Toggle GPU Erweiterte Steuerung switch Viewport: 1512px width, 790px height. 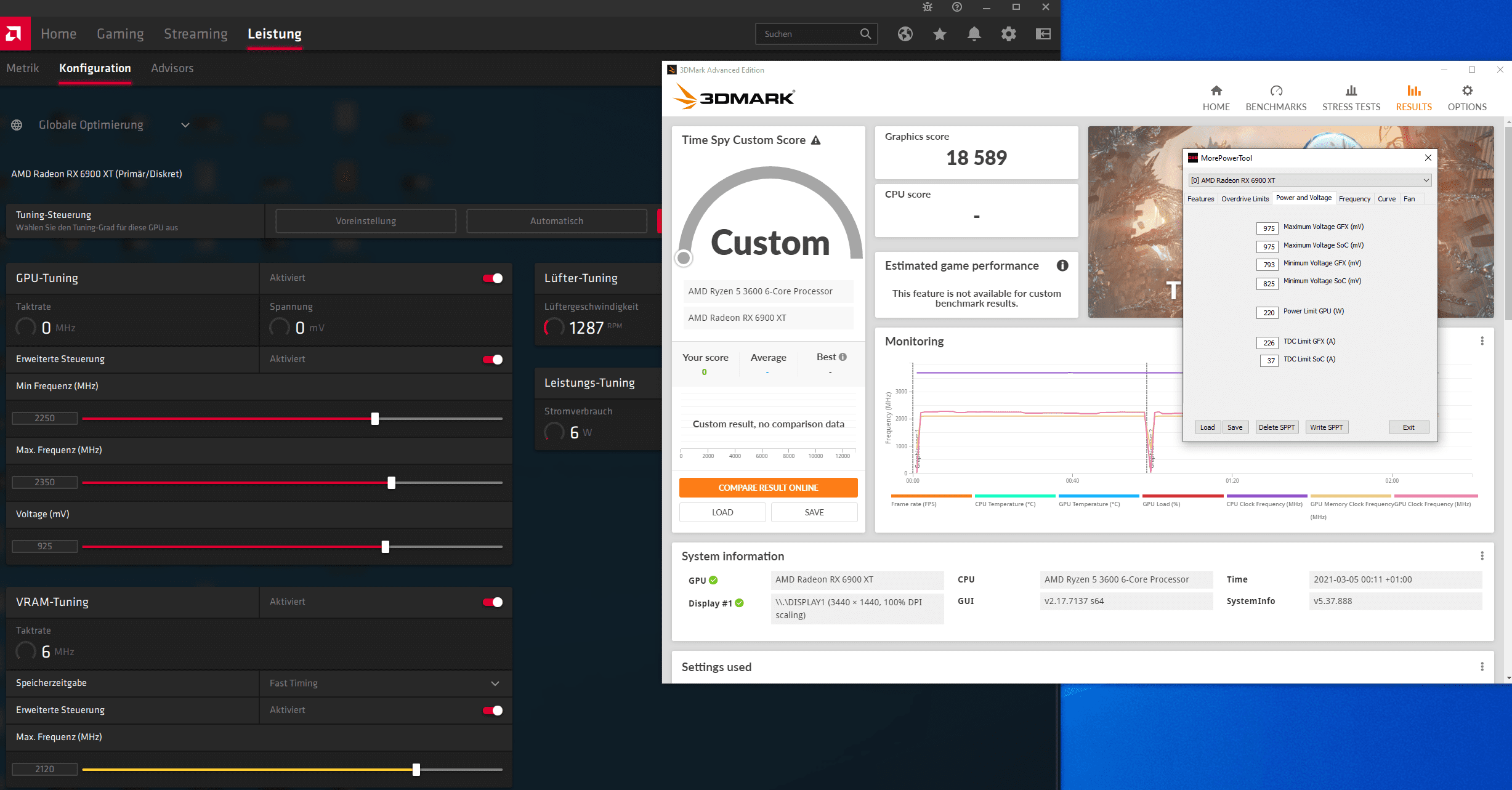493,360
